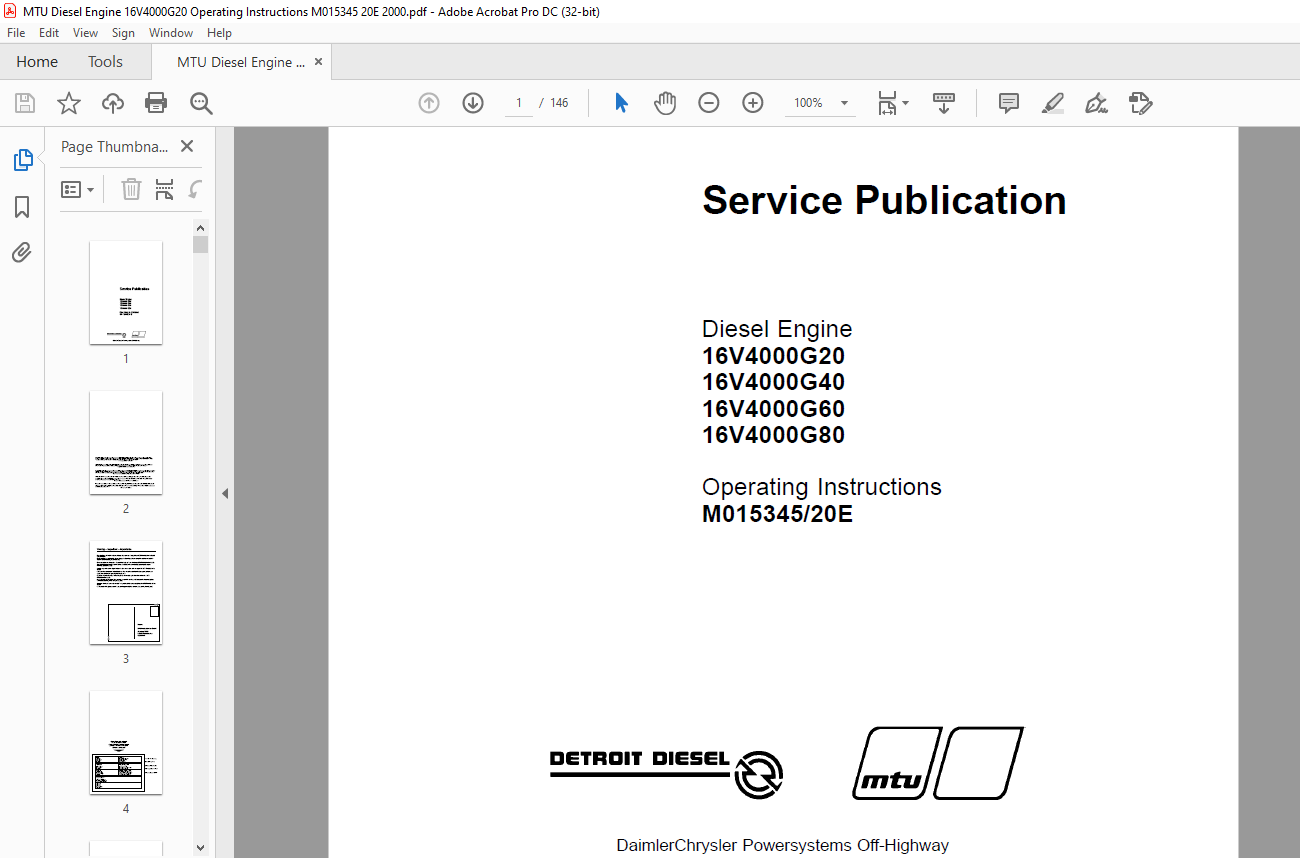Screen dimensions: 1300x858
Task: Upload the file to cloud
Action: [x=113, y=103]
